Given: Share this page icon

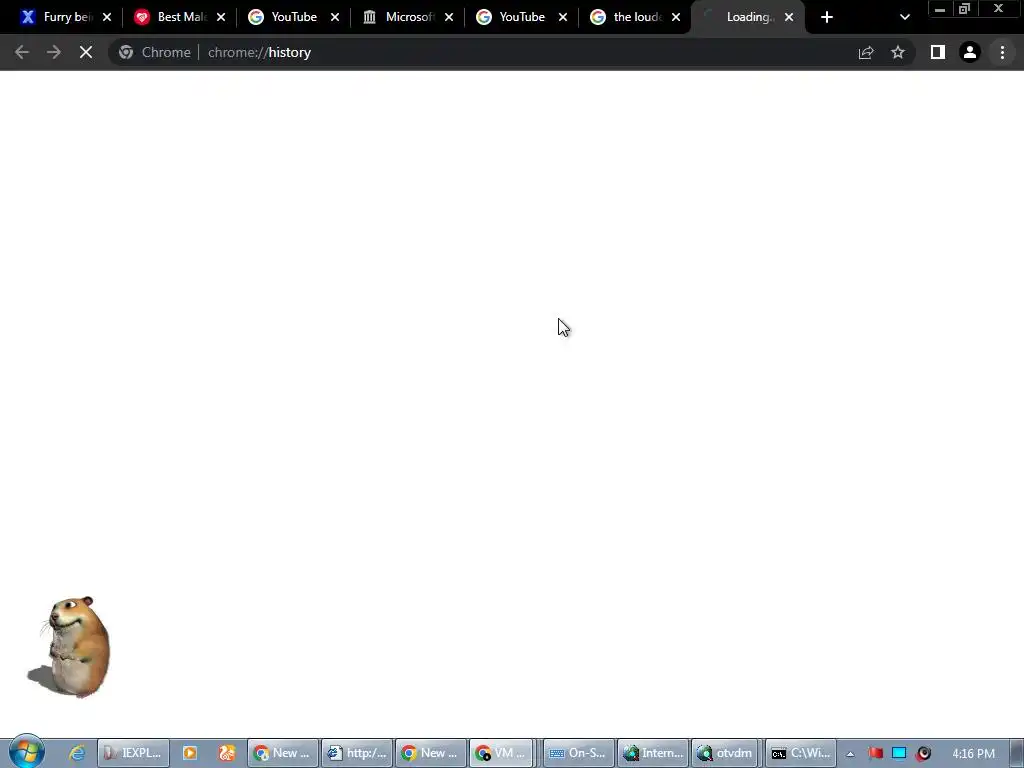Looking at the screenshot, I should pos(866,52).
